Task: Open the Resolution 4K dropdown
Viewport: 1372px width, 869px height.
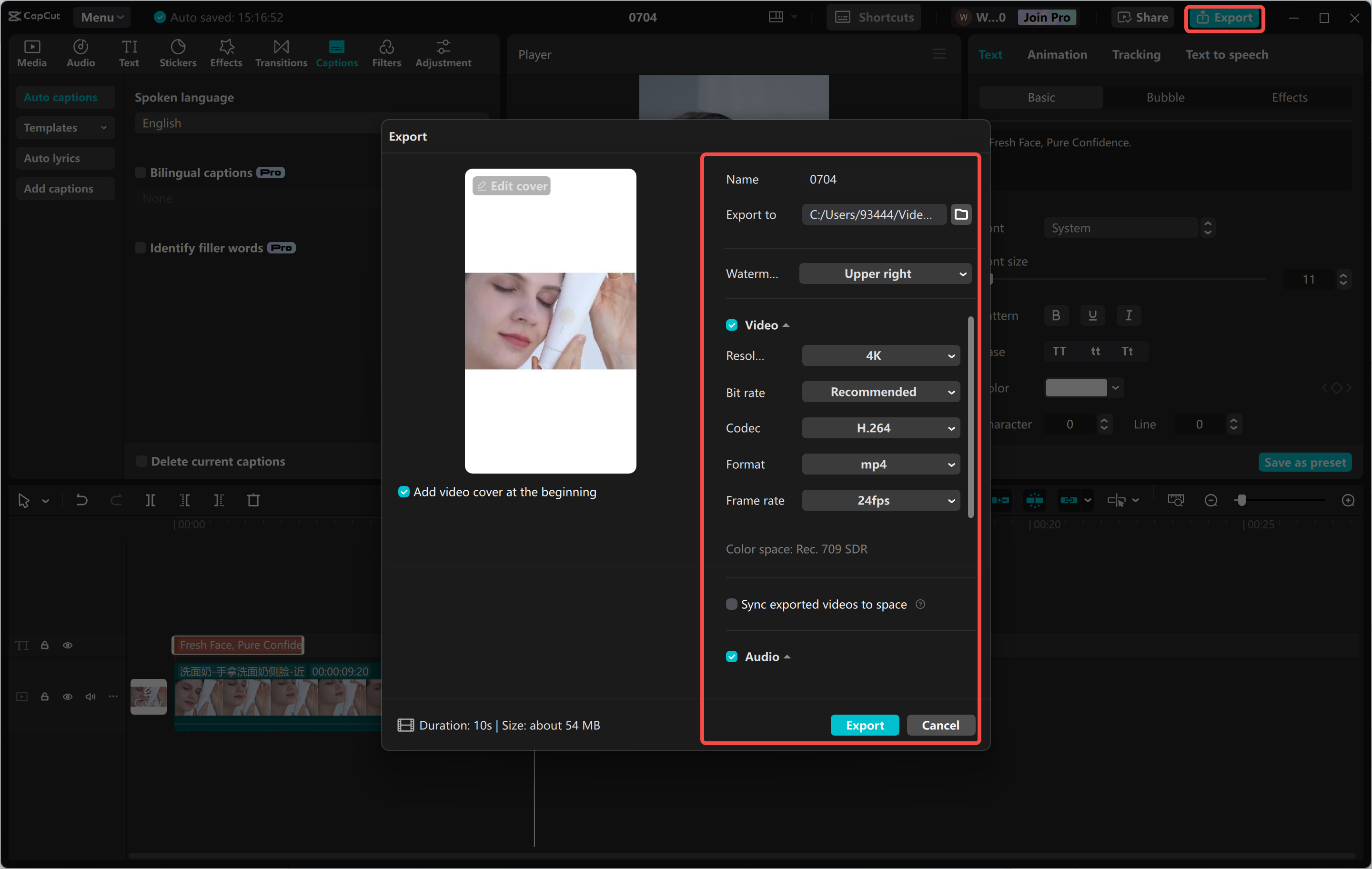Action: [880, 355]
